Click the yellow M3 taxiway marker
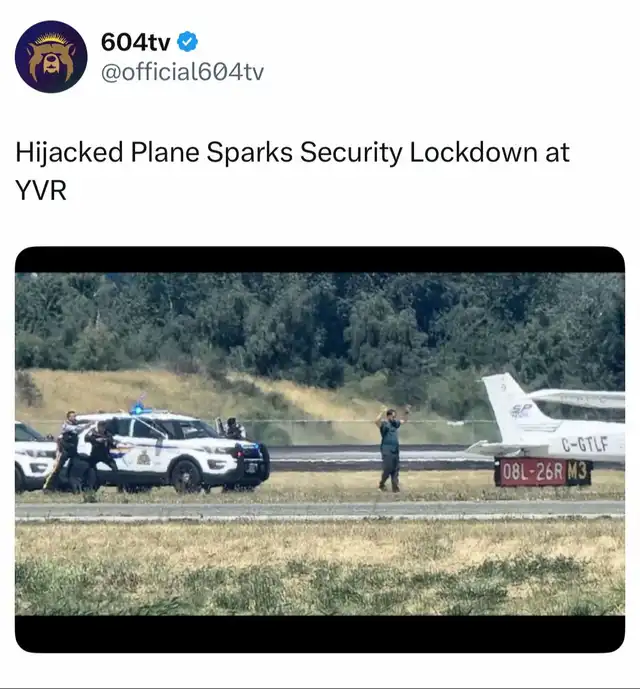640x689 pixels. (x=577, y=472)
